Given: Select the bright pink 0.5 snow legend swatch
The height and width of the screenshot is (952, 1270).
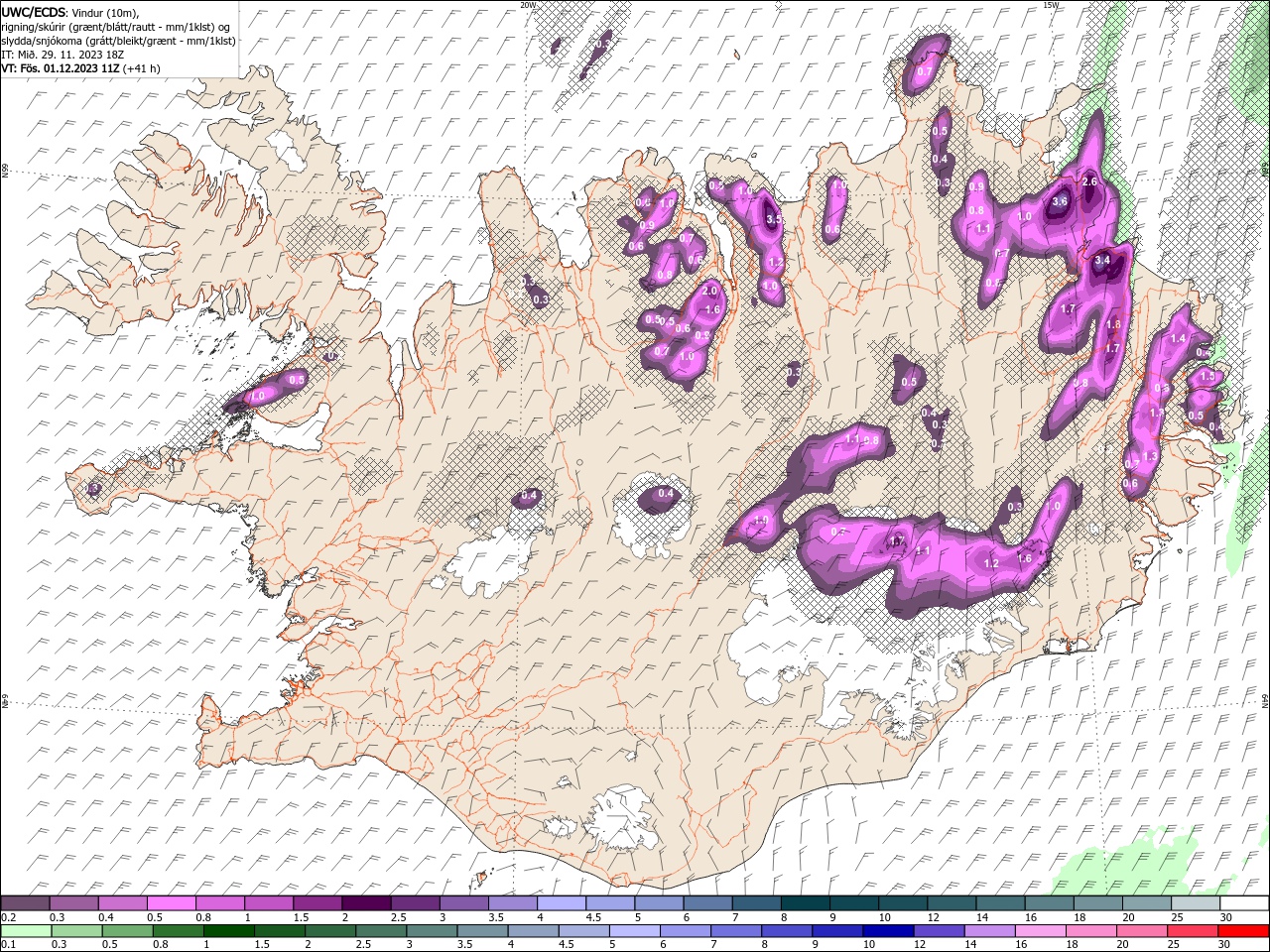Looking at the screenshot, I should [x=172, y=903].
